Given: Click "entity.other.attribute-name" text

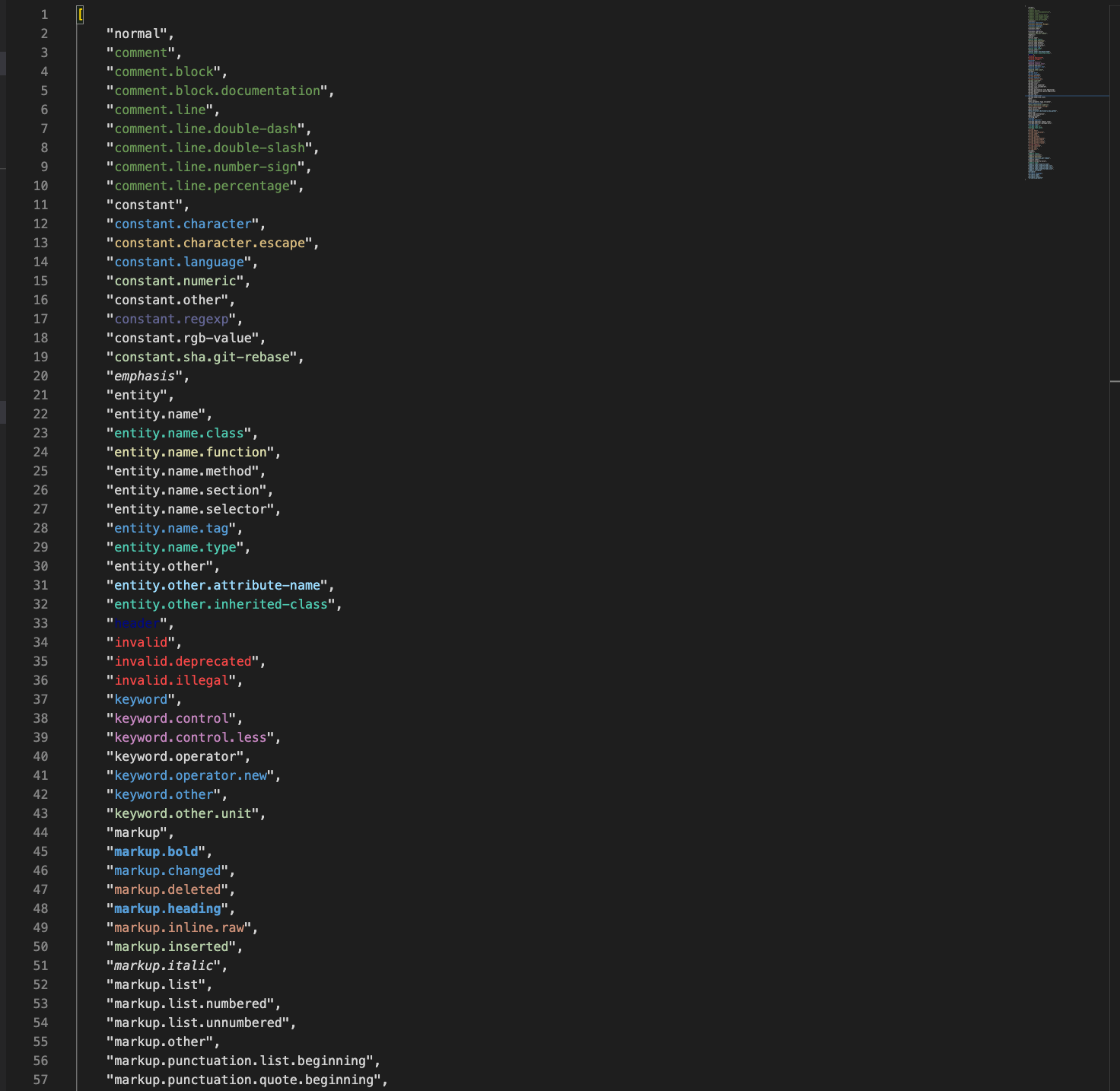Looking at the screenshot, I should point(217,585).
